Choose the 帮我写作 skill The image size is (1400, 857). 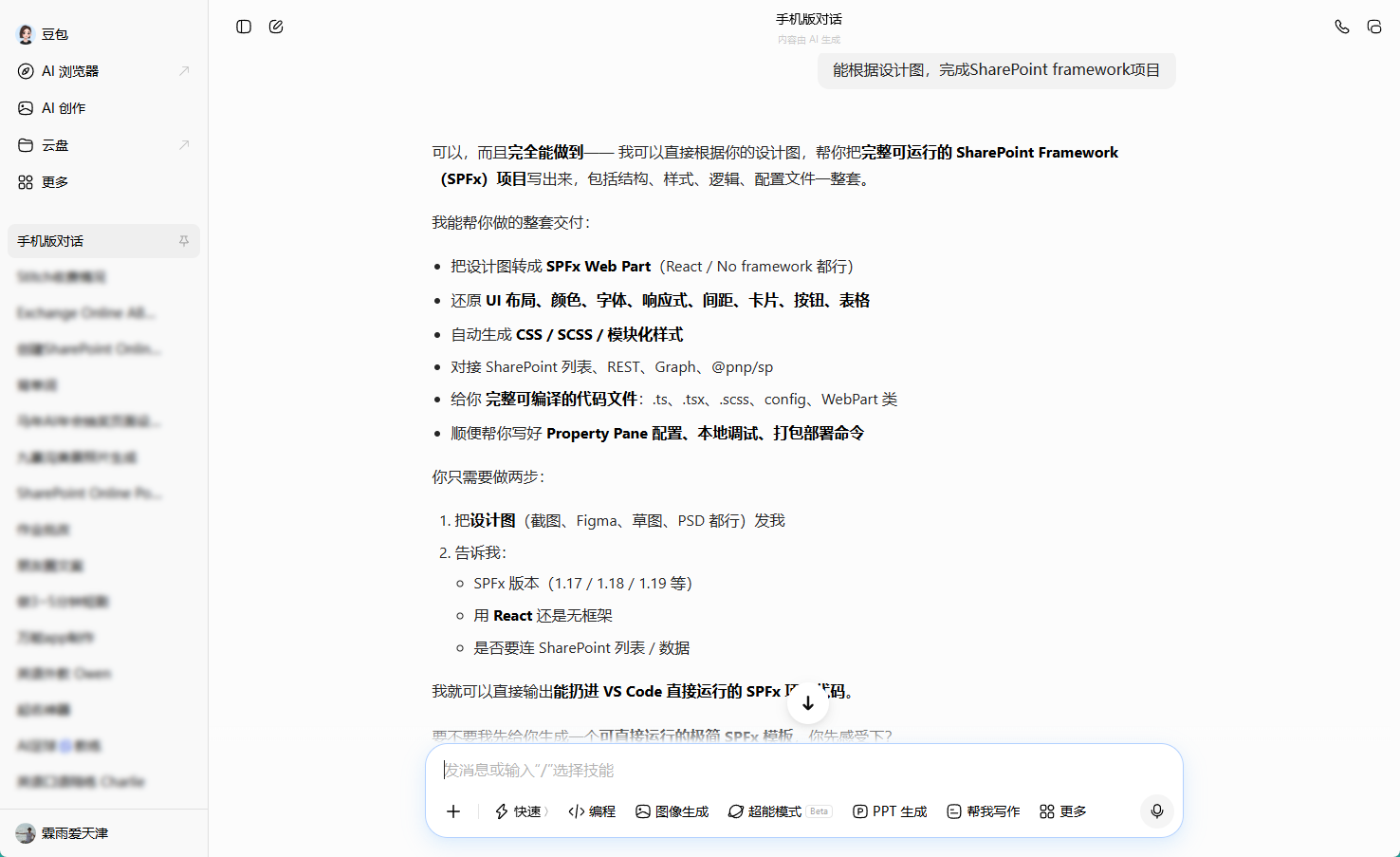point(984,811)
